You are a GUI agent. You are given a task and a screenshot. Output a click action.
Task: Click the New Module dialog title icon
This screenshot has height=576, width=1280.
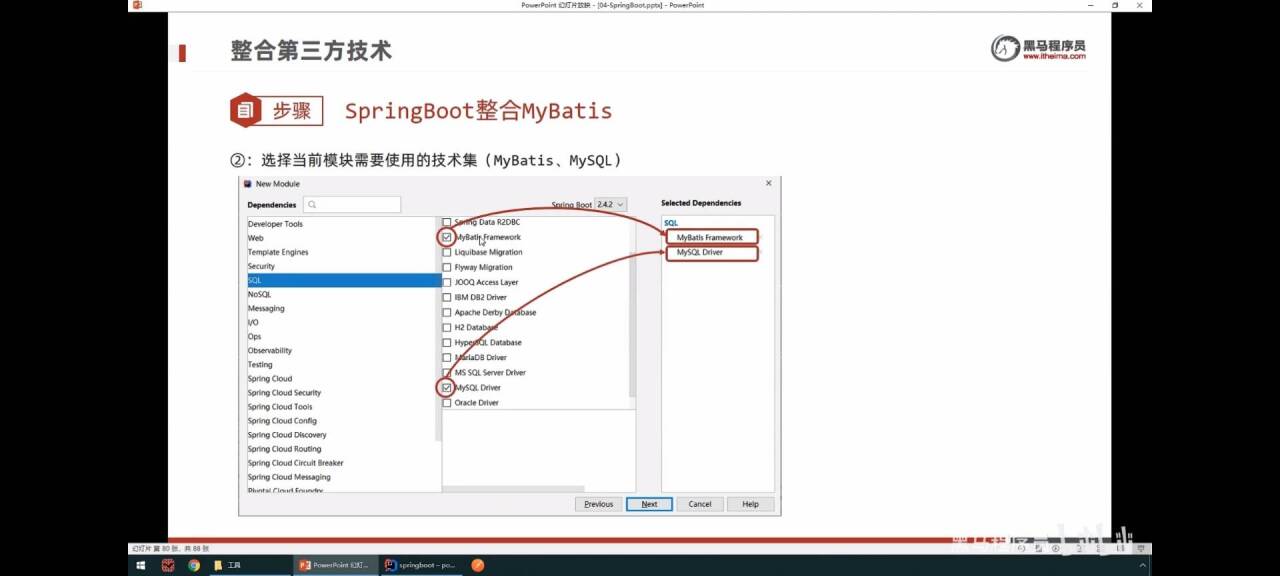click(x=248, y=184)
